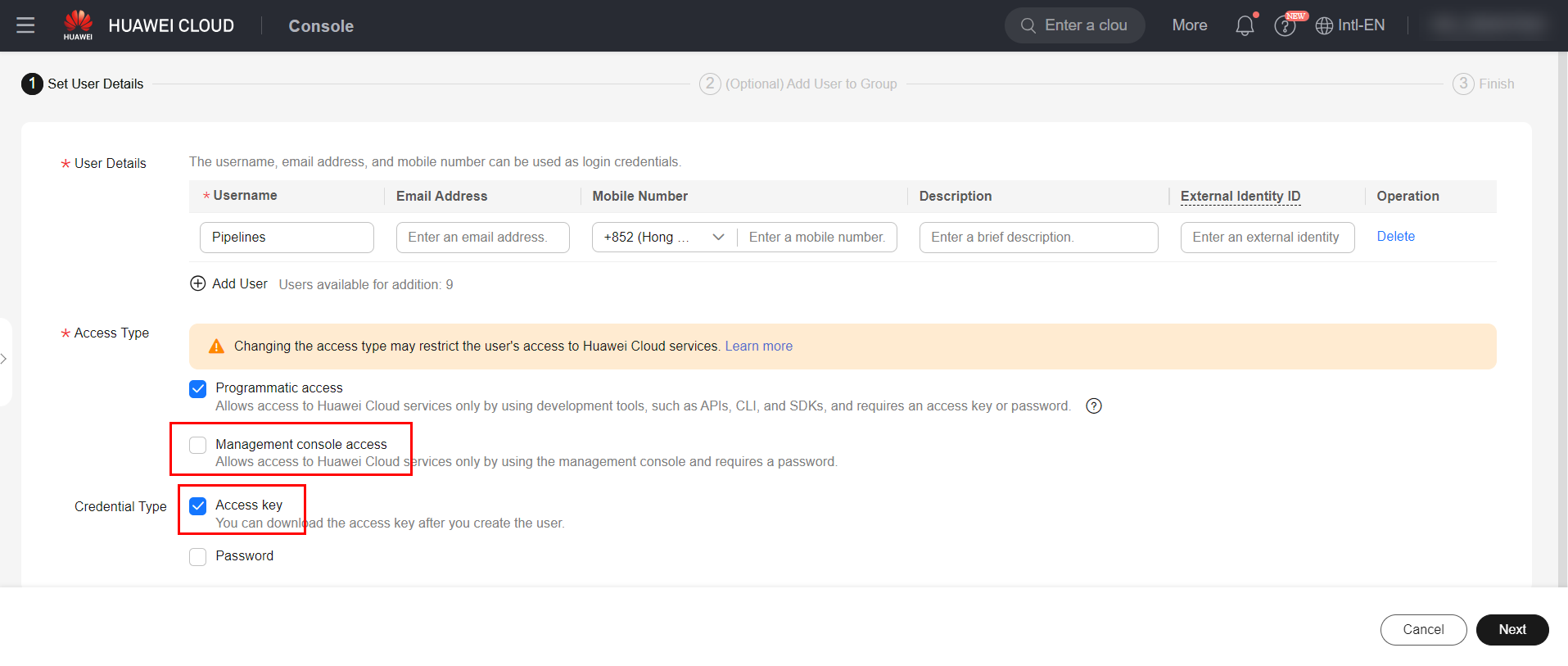Click the search magnifier icon
The height and width of the screenshot is (666, 1568).
click(1028, 25)
